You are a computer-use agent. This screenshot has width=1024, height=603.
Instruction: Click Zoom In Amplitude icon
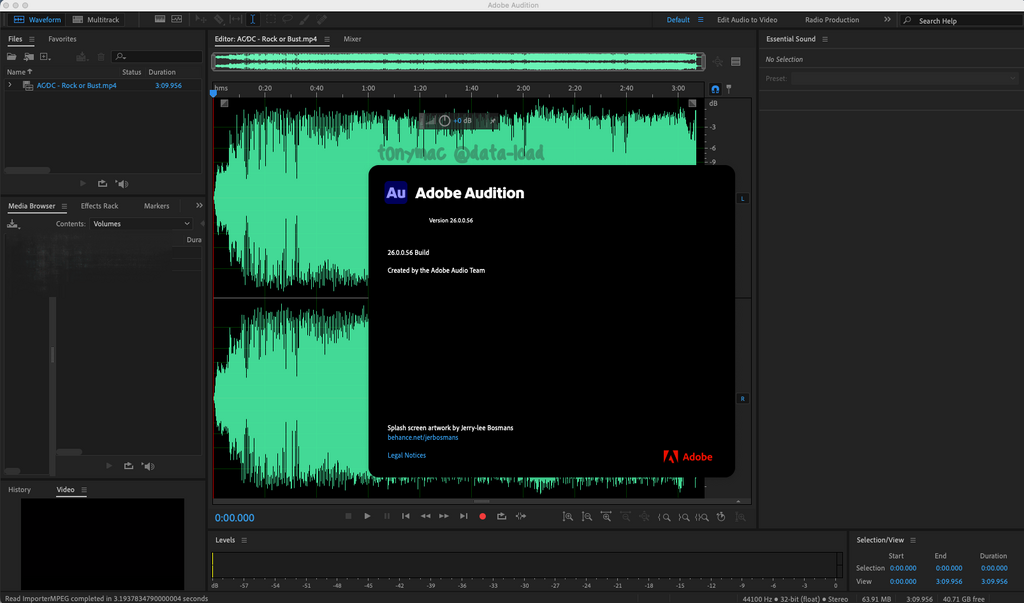567,516
